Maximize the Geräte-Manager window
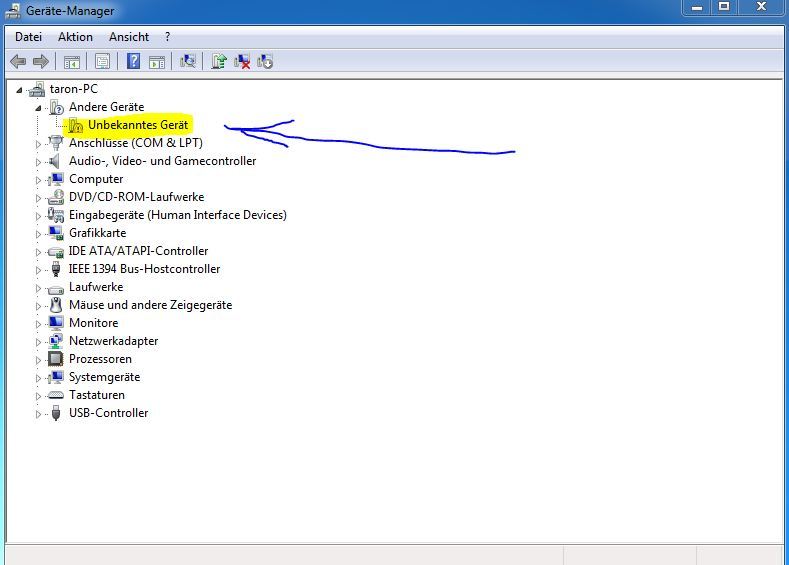This screenshot has height=565, width=789. tap(724, 7)
